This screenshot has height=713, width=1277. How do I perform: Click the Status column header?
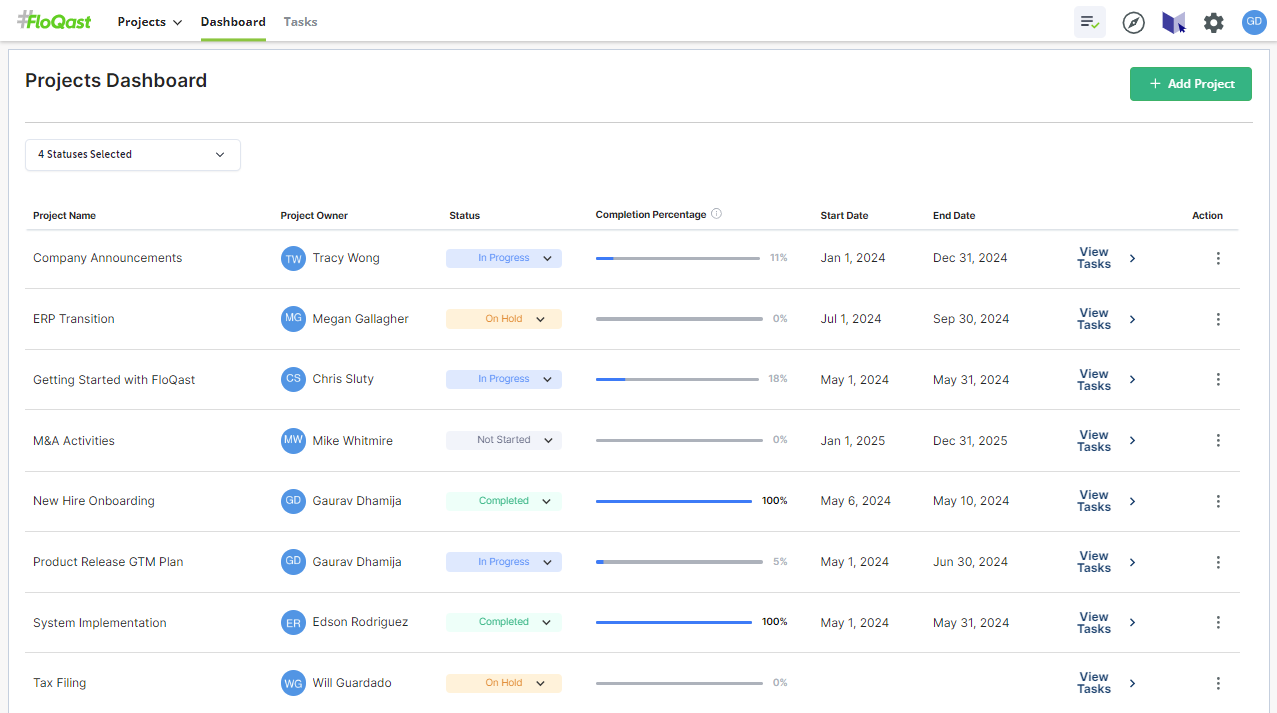pos(465,215)
